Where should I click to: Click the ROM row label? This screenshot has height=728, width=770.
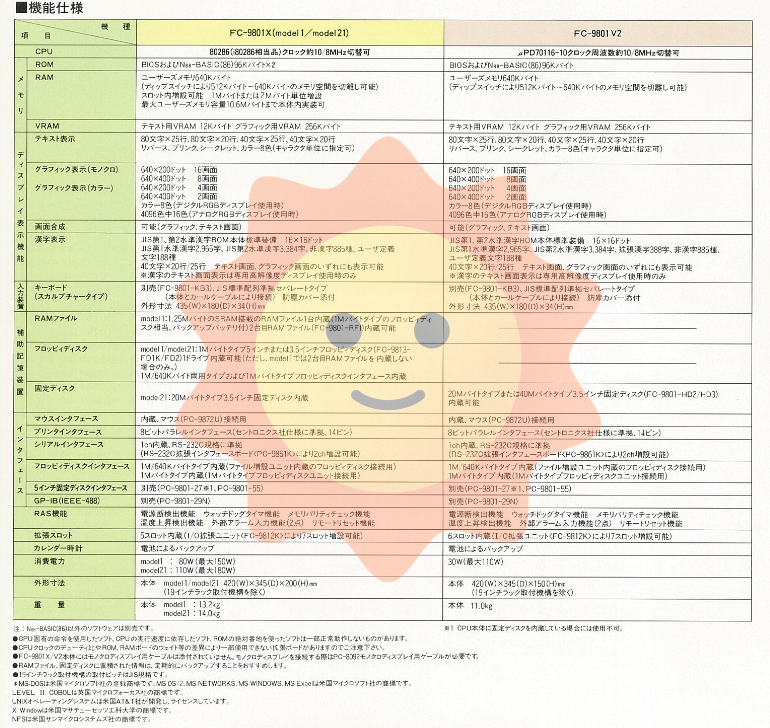[44, 63]
